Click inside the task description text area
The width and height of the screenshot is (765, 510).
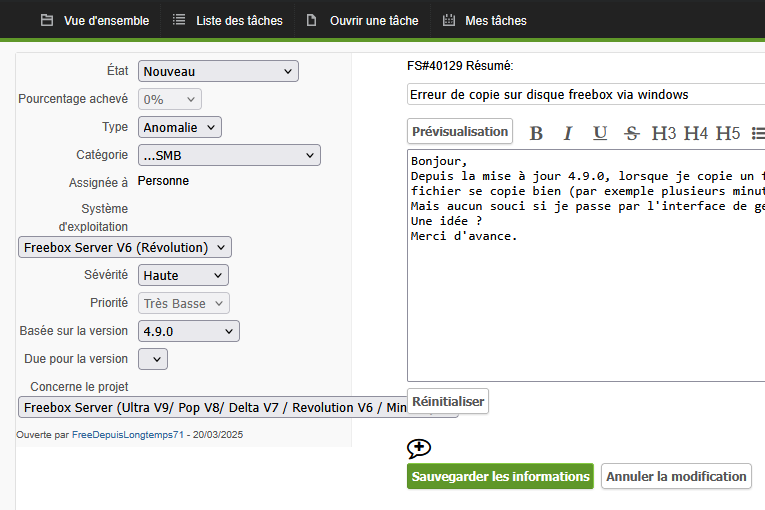click(x=586, y=265)
